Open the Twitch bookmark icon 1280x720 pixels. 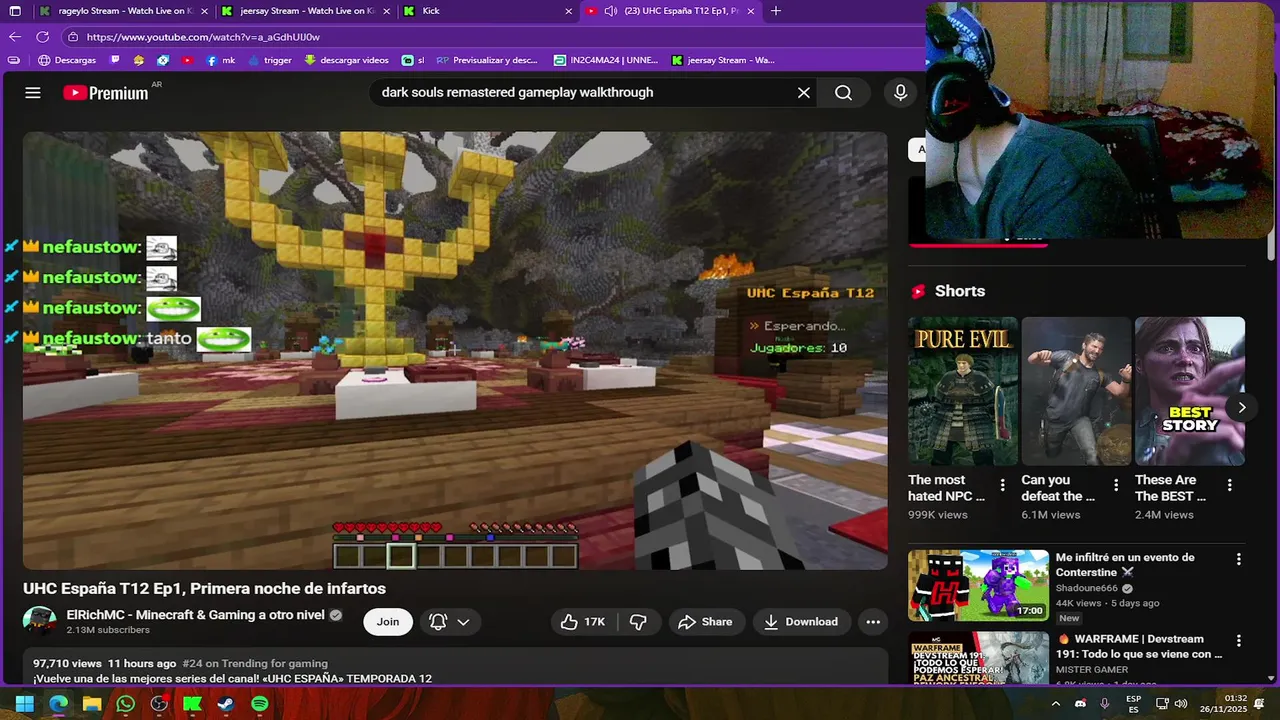pyautogui.click(x=115, y=60)
